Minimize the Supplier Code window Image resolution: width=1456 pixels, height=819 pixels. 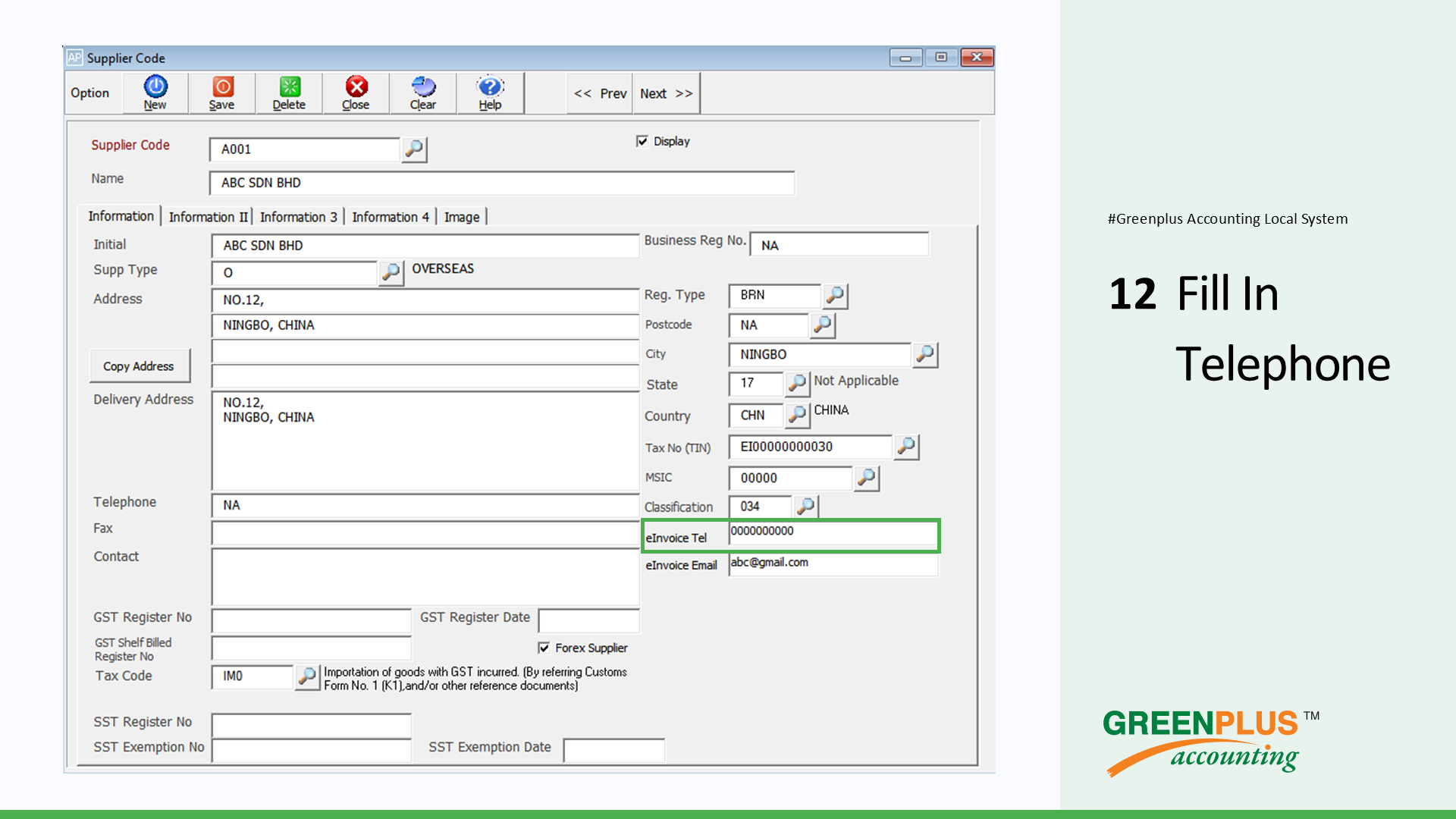click(905, 58)
